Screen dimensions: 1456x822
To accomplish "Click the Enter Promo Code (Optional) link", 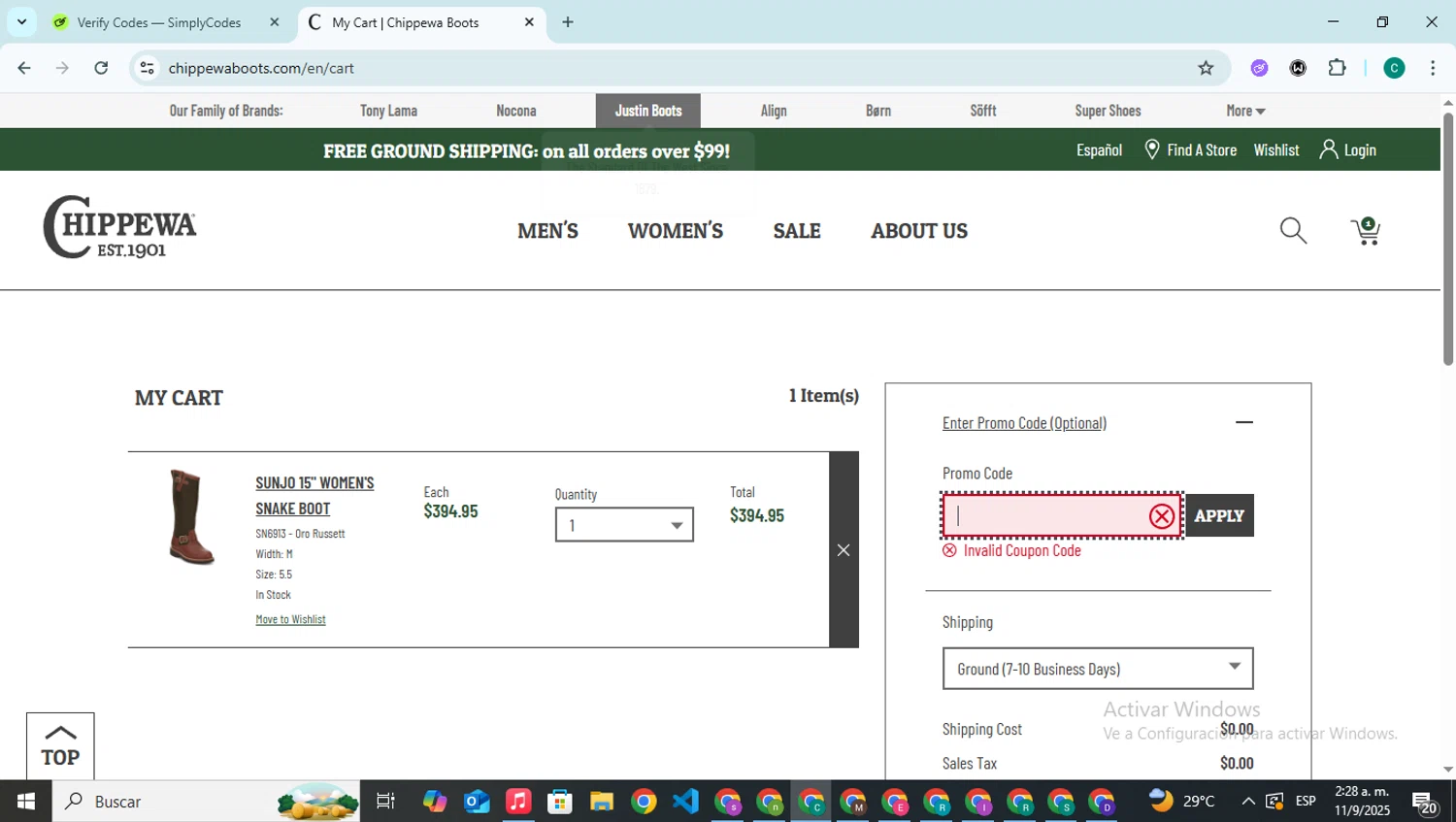I will click(1024, 423).
